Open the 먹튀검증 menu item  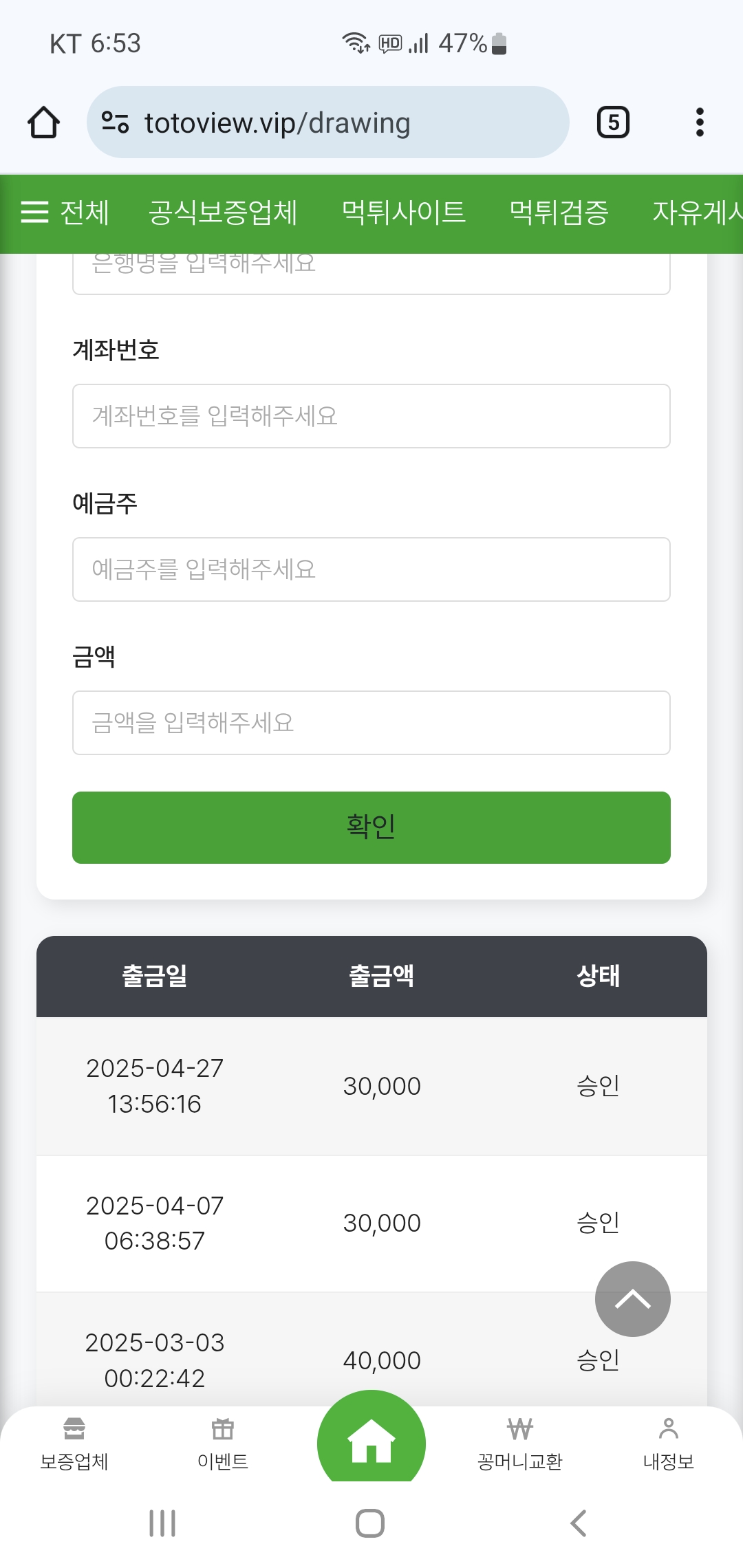point(559,213)
